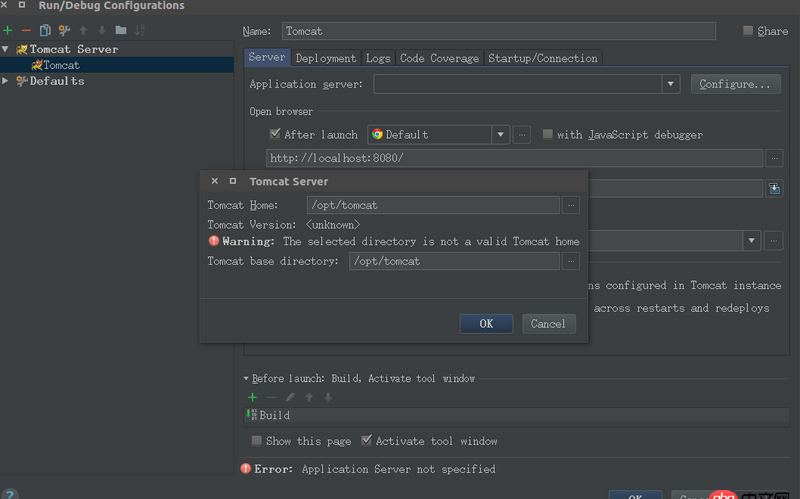The image size is (800, 499).
Task: Switch to the Server tab
Action: pos(267,57)
